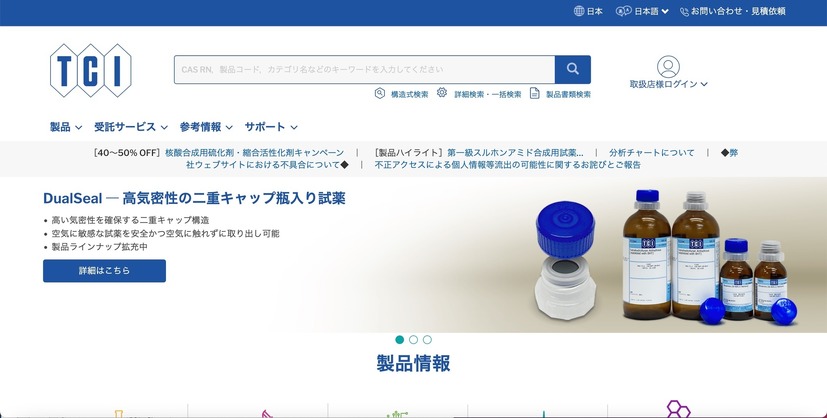Image resolution: width=827 pixels, height=418 pixels.
Task: Click the TCI hexagon logo
Action: (x=91, y=71)
